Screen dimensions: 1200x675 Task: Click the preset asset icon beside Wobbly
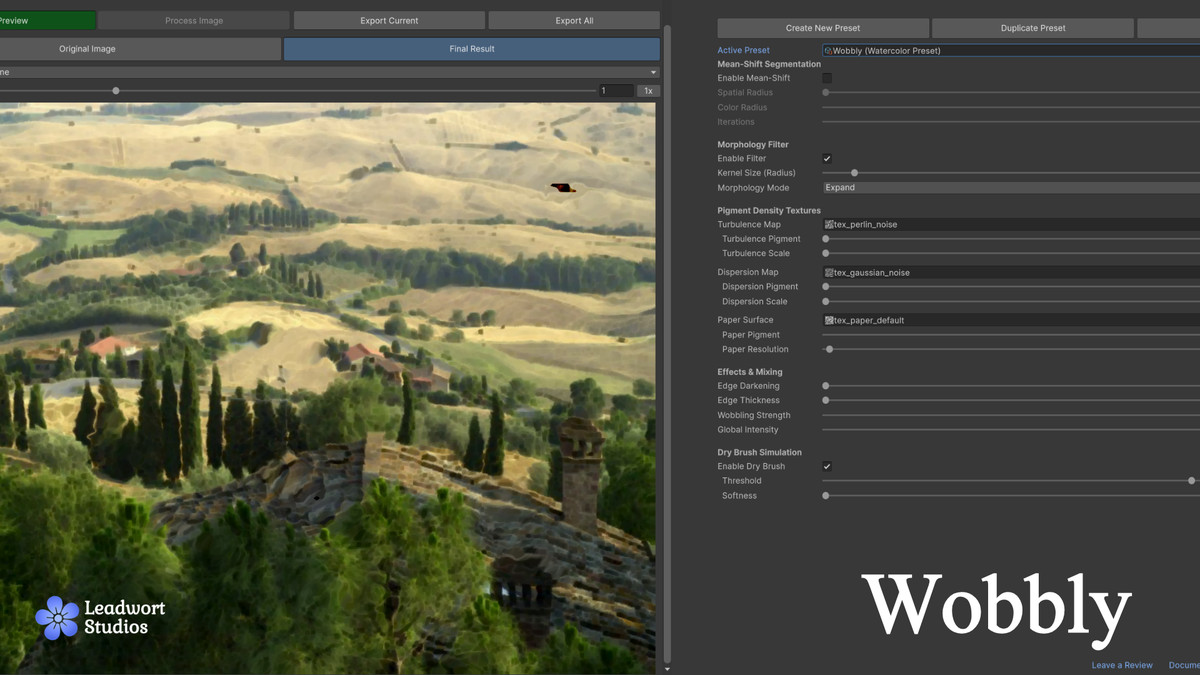(829, 51)
